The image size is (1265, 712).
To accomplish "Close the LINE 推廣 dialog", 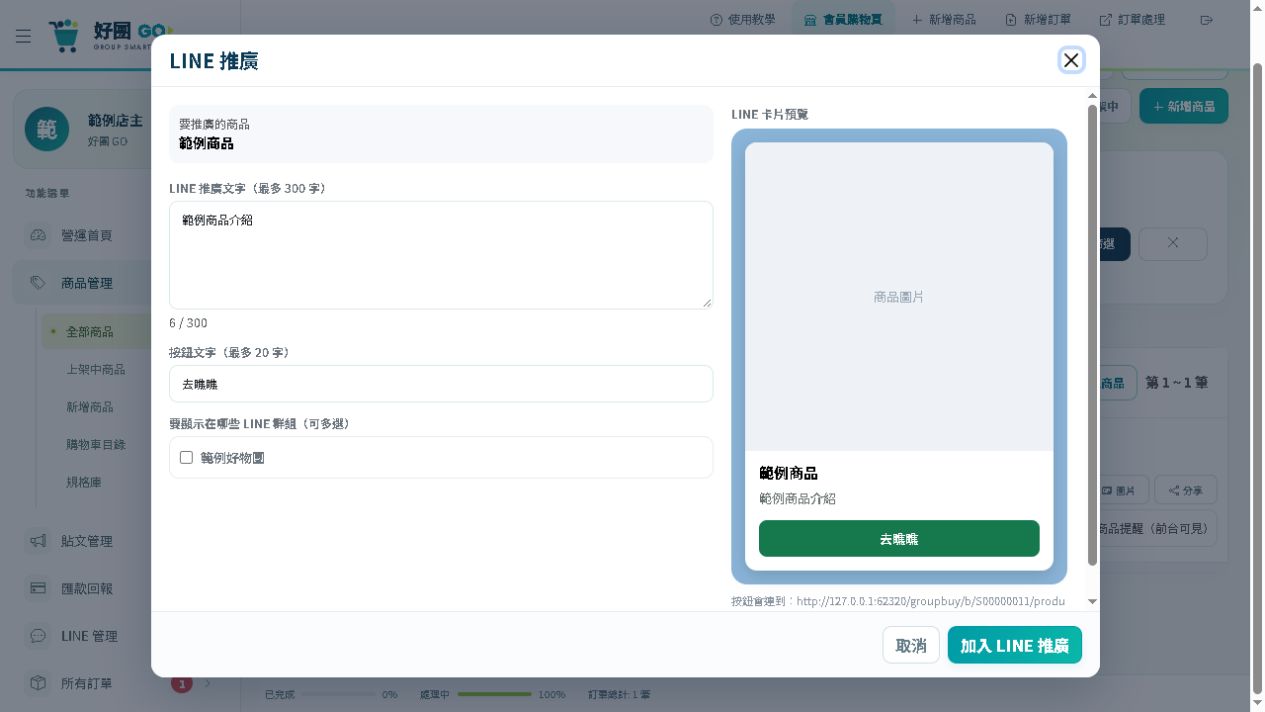I will tap(1071, 60).
